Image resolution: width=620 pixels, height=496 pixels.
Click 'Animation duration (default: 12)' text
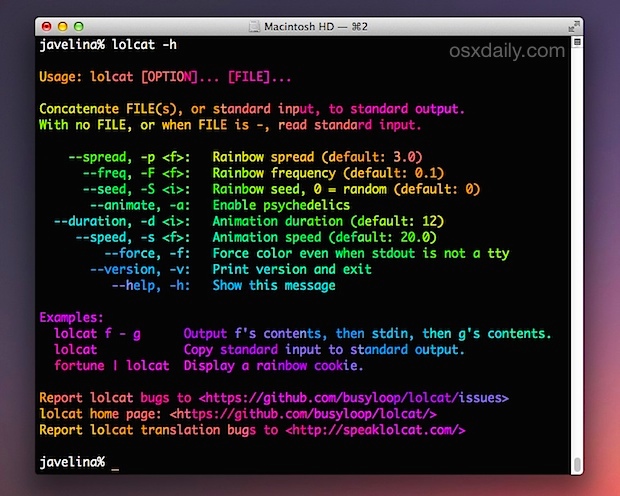(x=328, y=221)
